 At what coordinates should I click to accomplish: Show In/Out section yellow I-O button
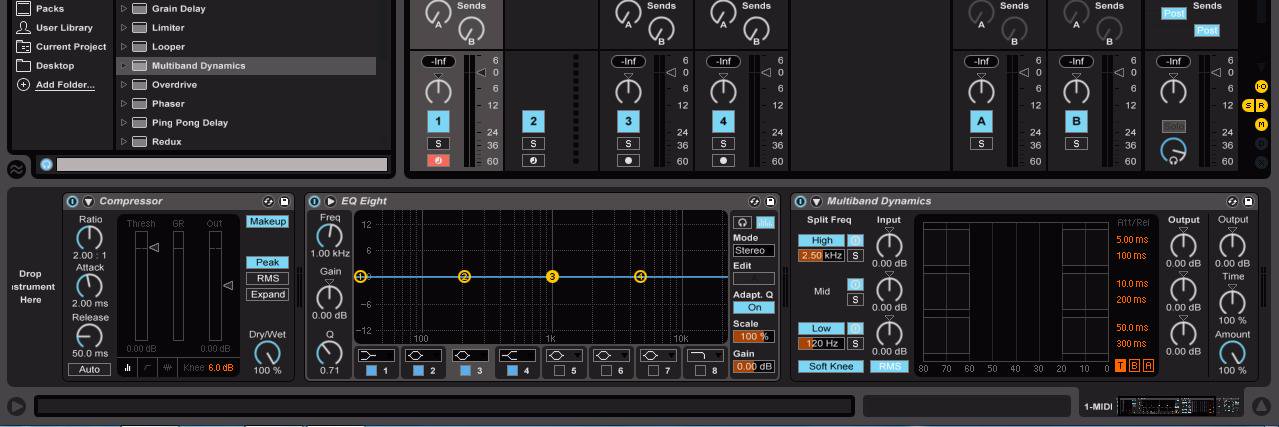click(1261, 87)
